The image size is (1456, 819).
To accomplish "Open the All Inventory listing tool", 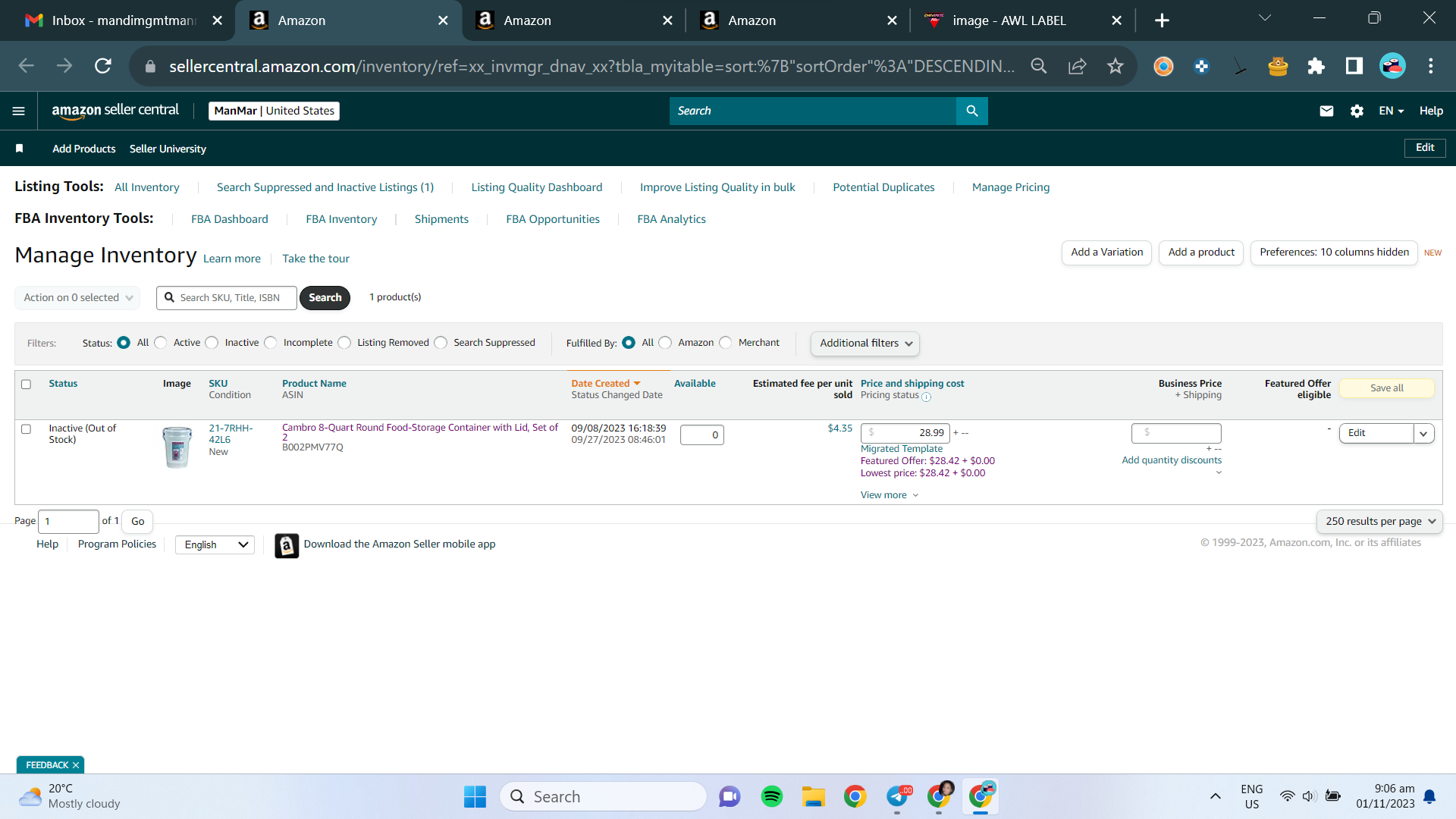I will [147, 187].
